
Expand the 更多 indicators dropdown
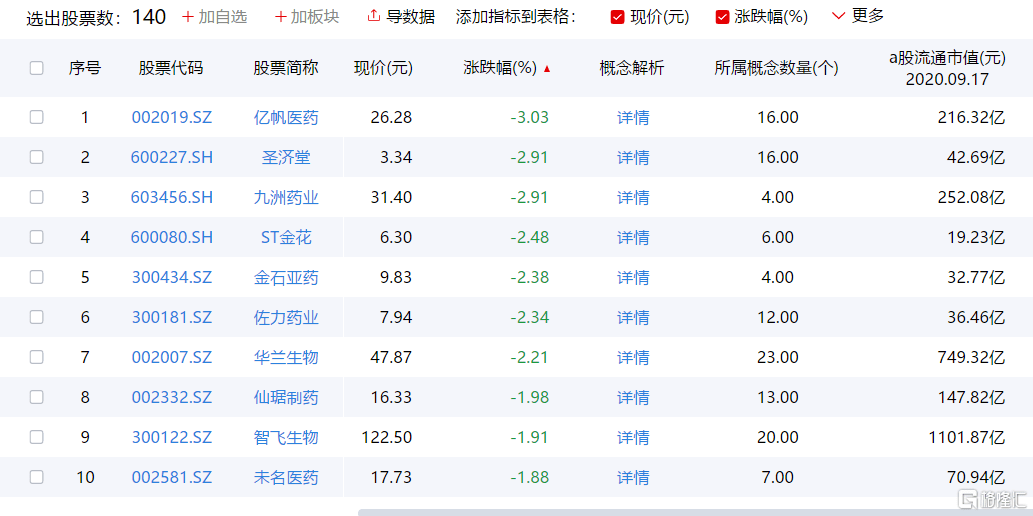coord(858,16)
